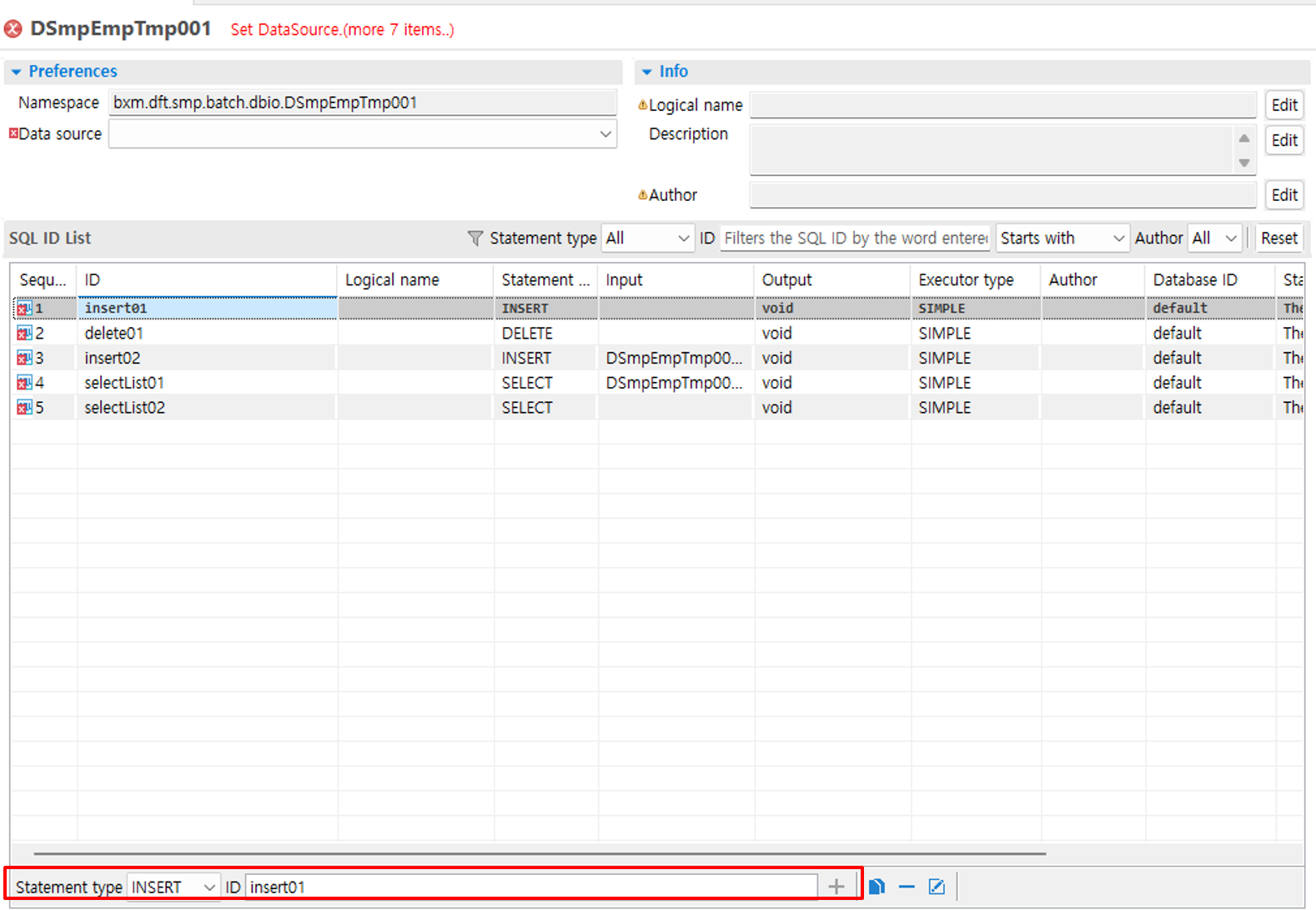The height and width of the screenshot is (910, 1316).
Task: Click the Logical name warning marker
Action: (643, 105)
